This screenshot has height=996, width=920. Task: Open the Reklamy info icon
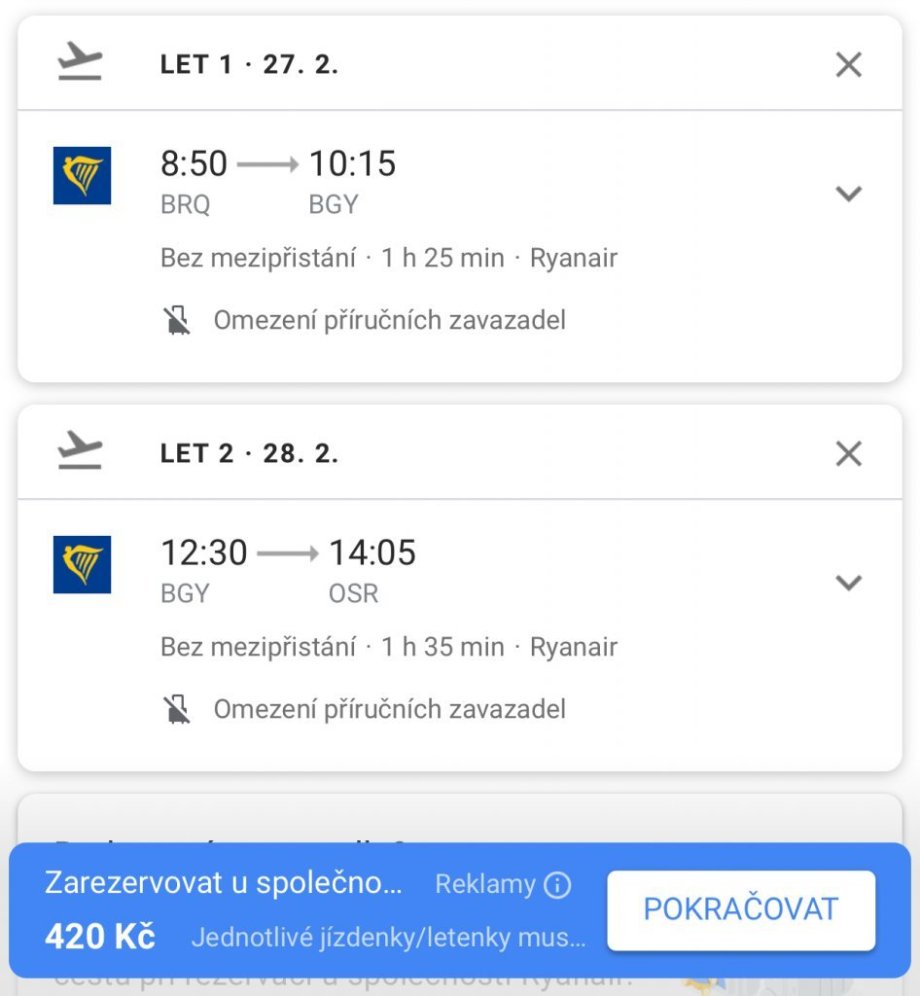[557, 884]
